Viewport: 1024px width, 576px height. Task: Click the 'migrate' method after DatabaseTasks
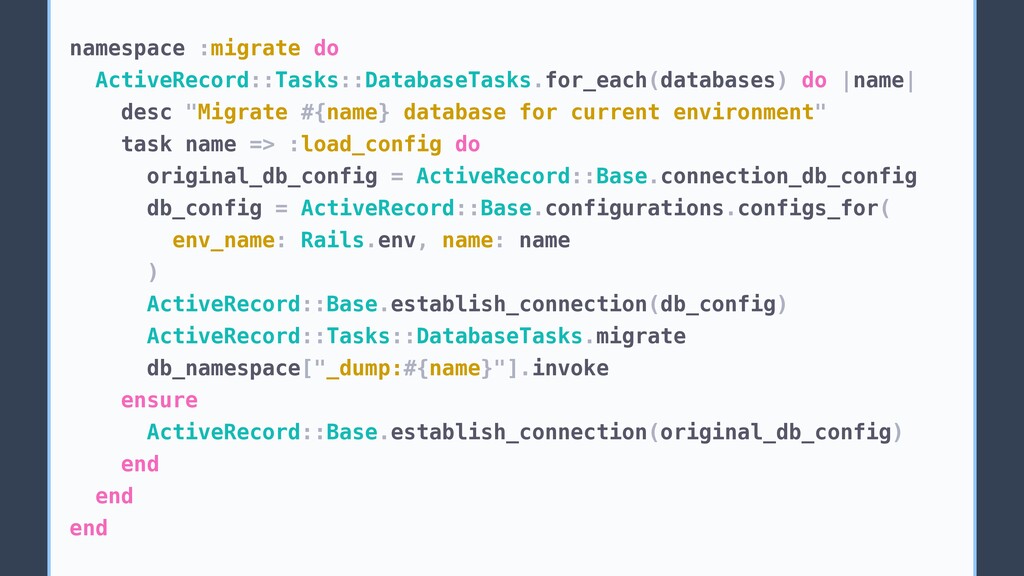[641, 336]
